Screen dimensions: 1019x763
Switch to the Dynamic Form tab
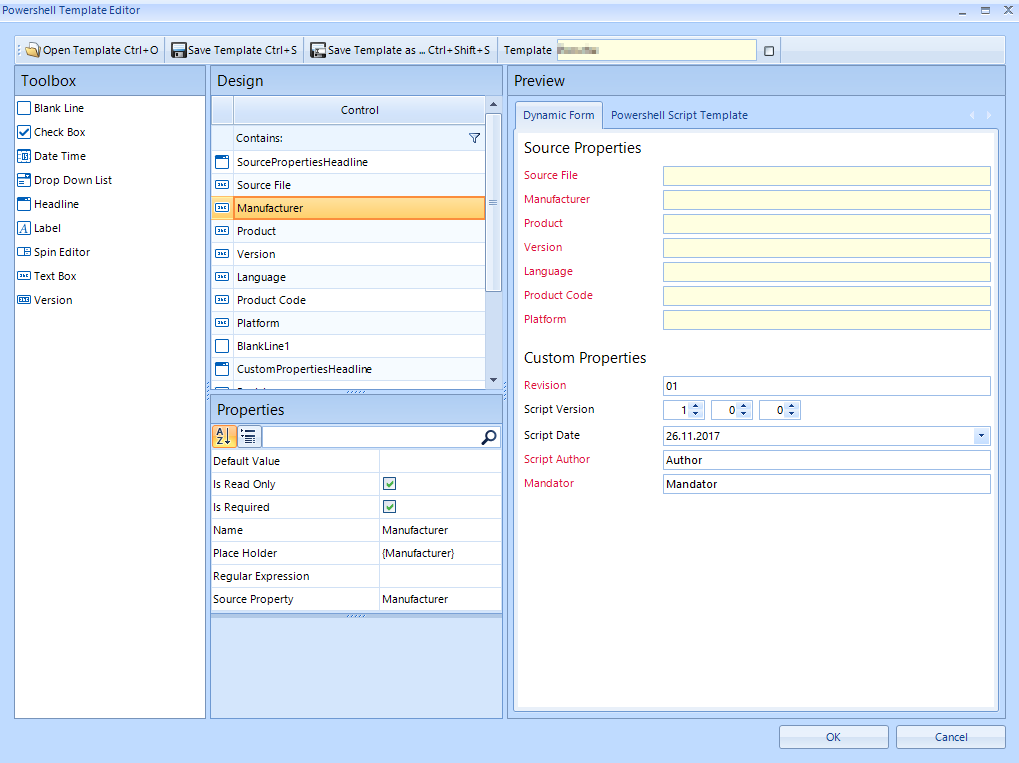[559, 115]
